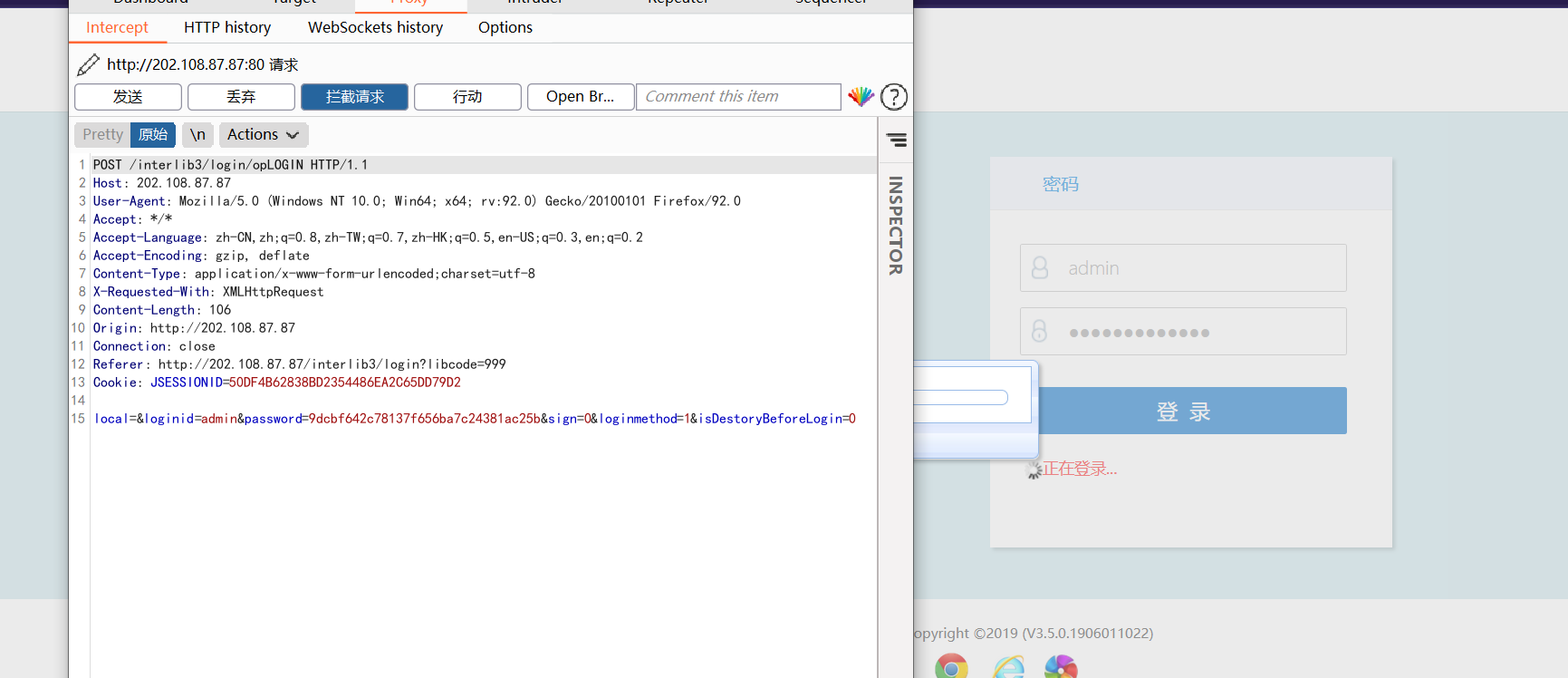Switch to the Pretty view
The width and height of the screenshot is (1568, 678).
[x=102, y=135]
